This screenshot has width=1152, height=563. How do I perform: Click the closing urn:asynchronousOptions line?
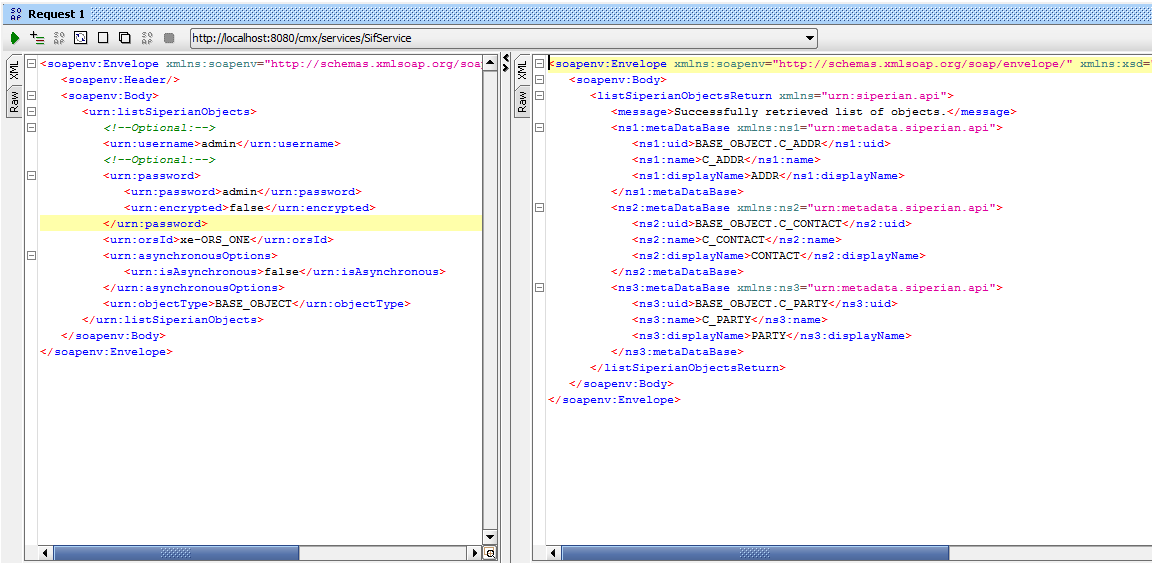[x=193, y=287]
